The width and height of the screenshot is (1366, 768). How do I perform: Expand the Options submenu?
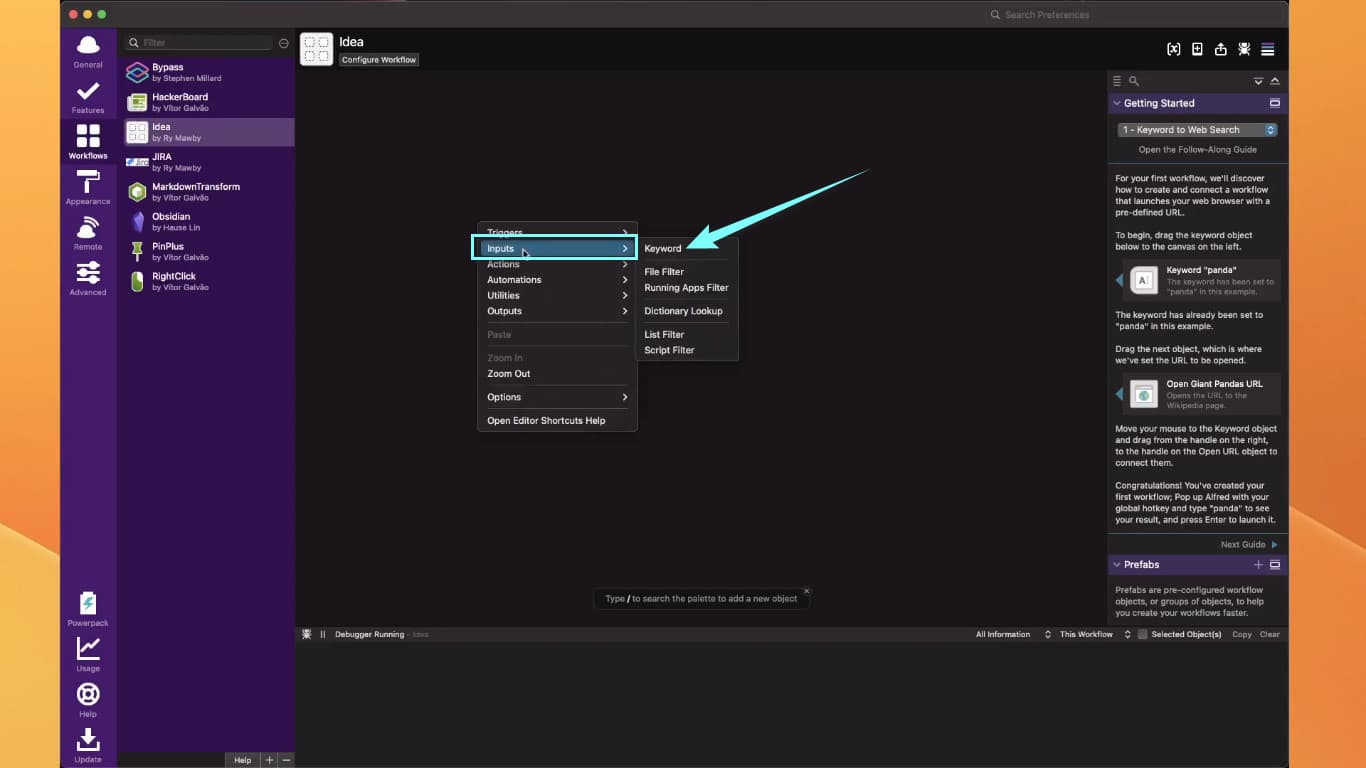pos(557,397)
